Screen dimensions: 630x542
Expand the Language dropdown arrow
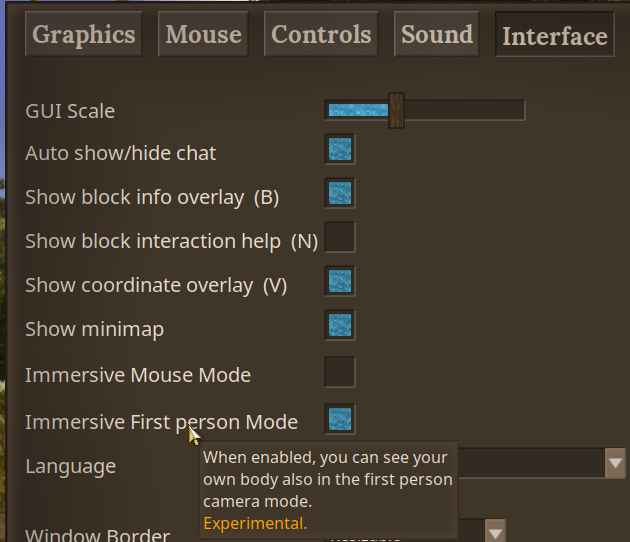click(x=615, y=462)
